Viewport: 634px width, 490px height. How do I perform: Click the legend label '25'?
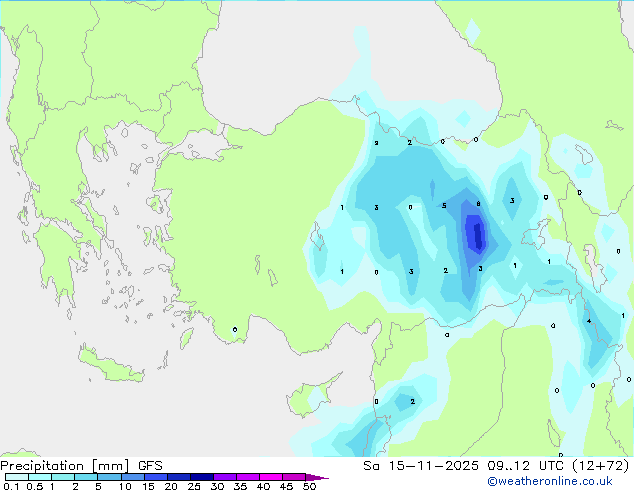click(194, 486)
